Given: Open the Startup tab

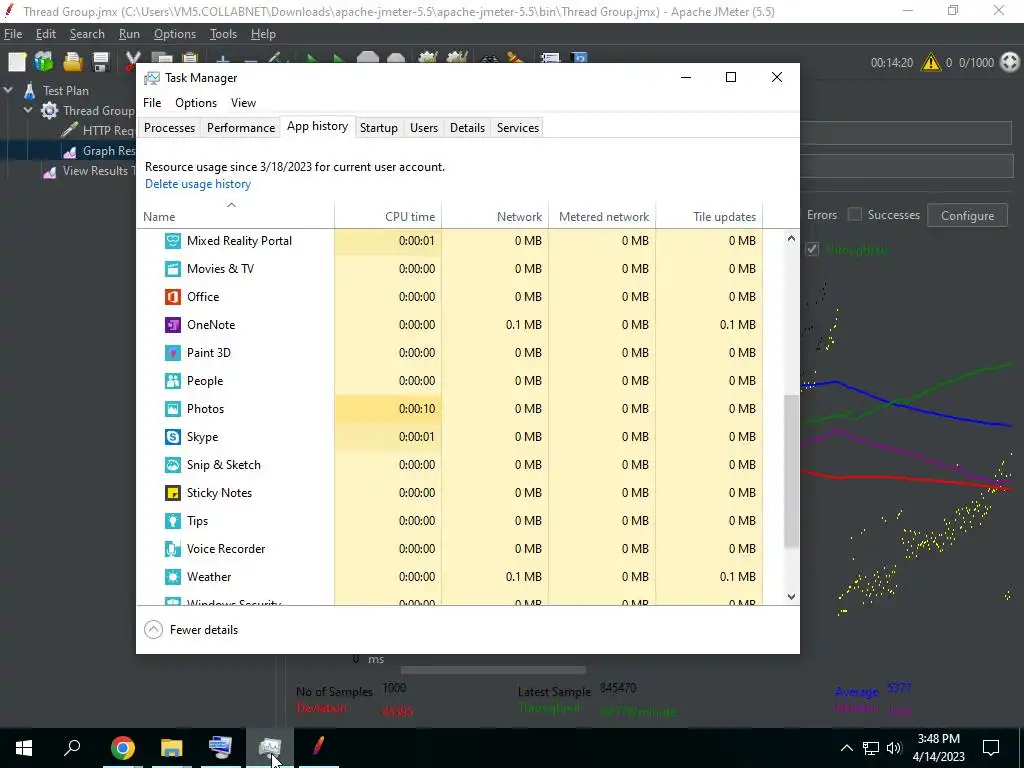Looking at the screenshot, I should click(x=379, y=127).
